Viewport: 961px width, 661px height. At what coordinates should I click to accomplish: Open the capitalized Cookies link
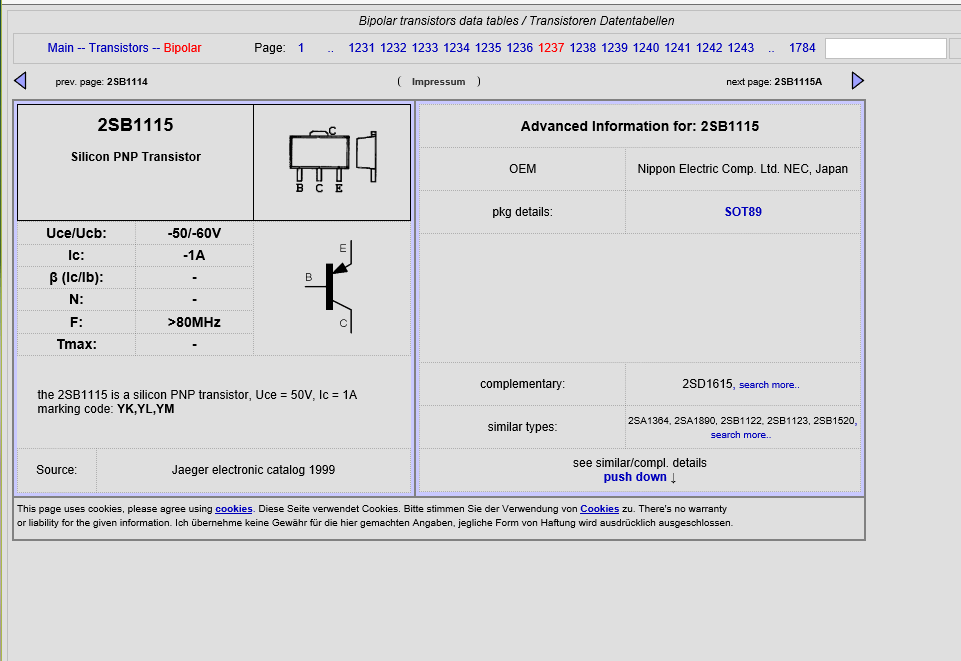[599, 509]
